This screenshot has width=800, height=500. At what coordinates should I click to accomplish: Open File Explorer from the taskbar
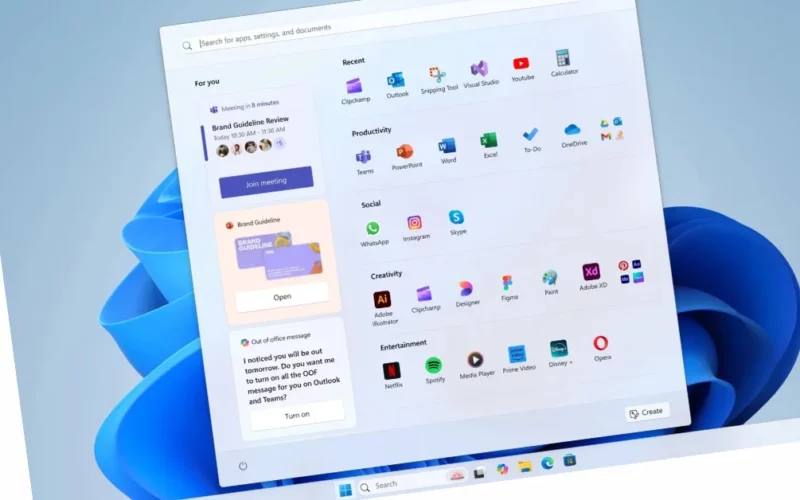pos(524,466)
